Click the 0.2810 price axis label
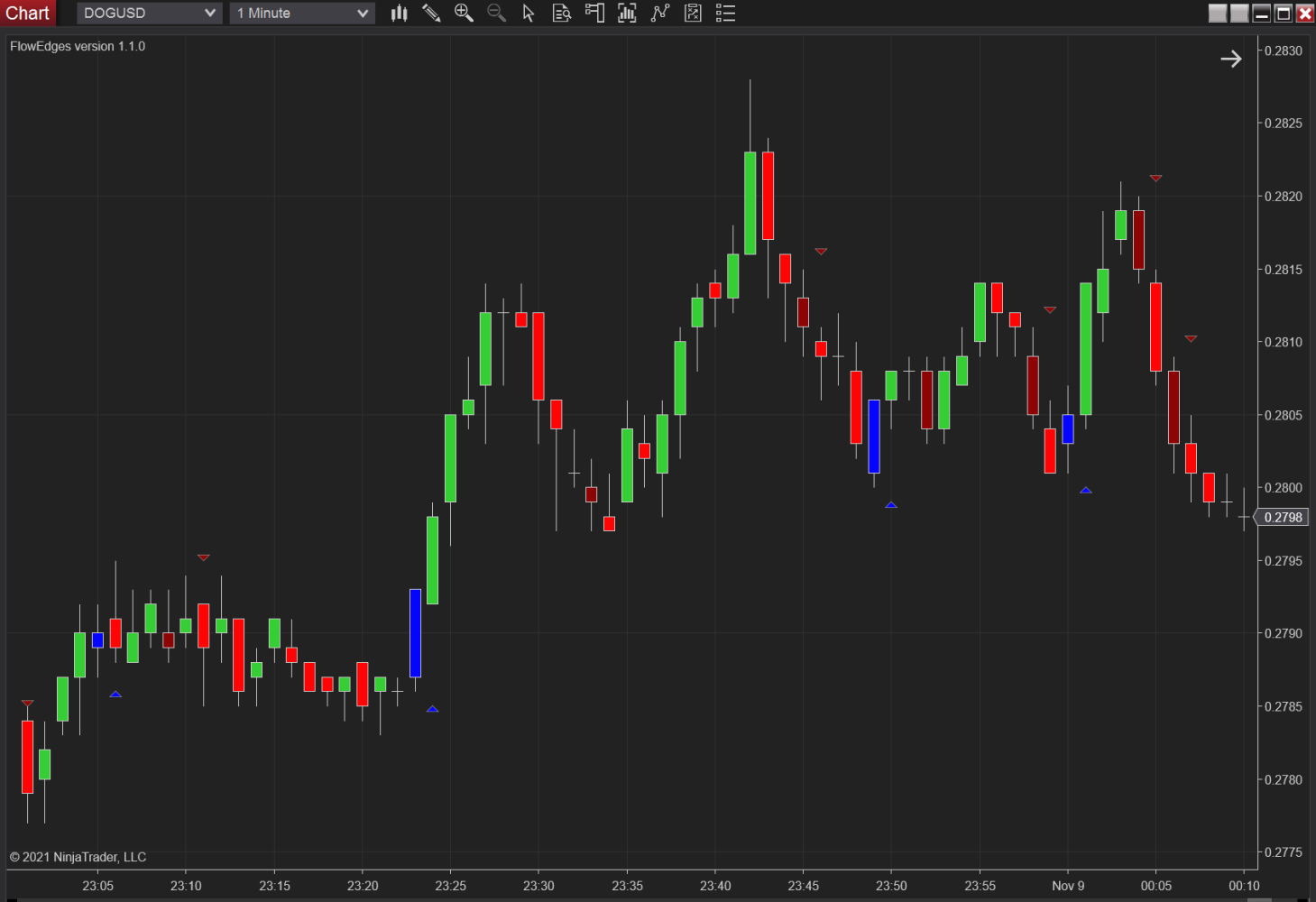Image resolution: width=1316 pixels, height=902 pixels. (1283, 342)
